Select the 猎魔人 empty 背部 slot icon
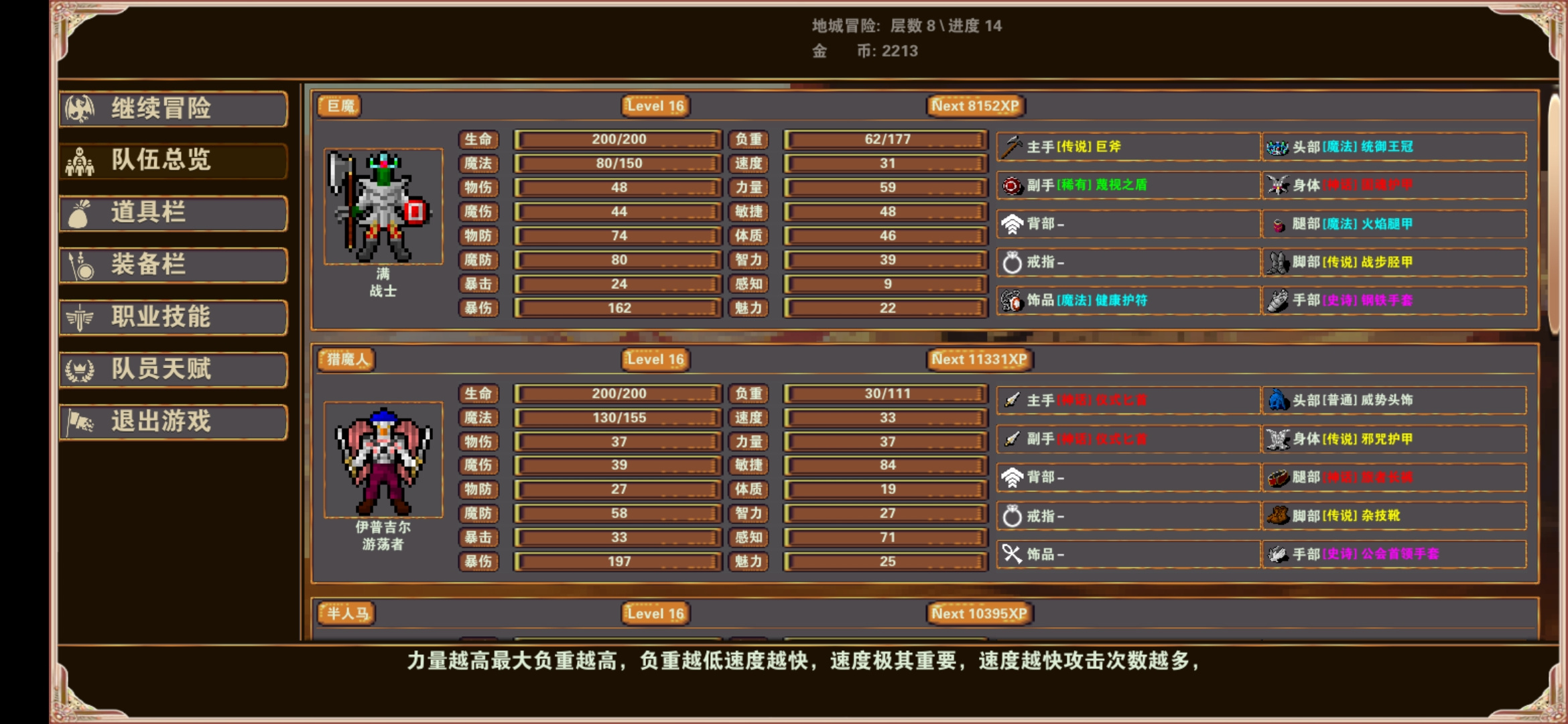The image size is (1568, 724). tap(1012, 477)
